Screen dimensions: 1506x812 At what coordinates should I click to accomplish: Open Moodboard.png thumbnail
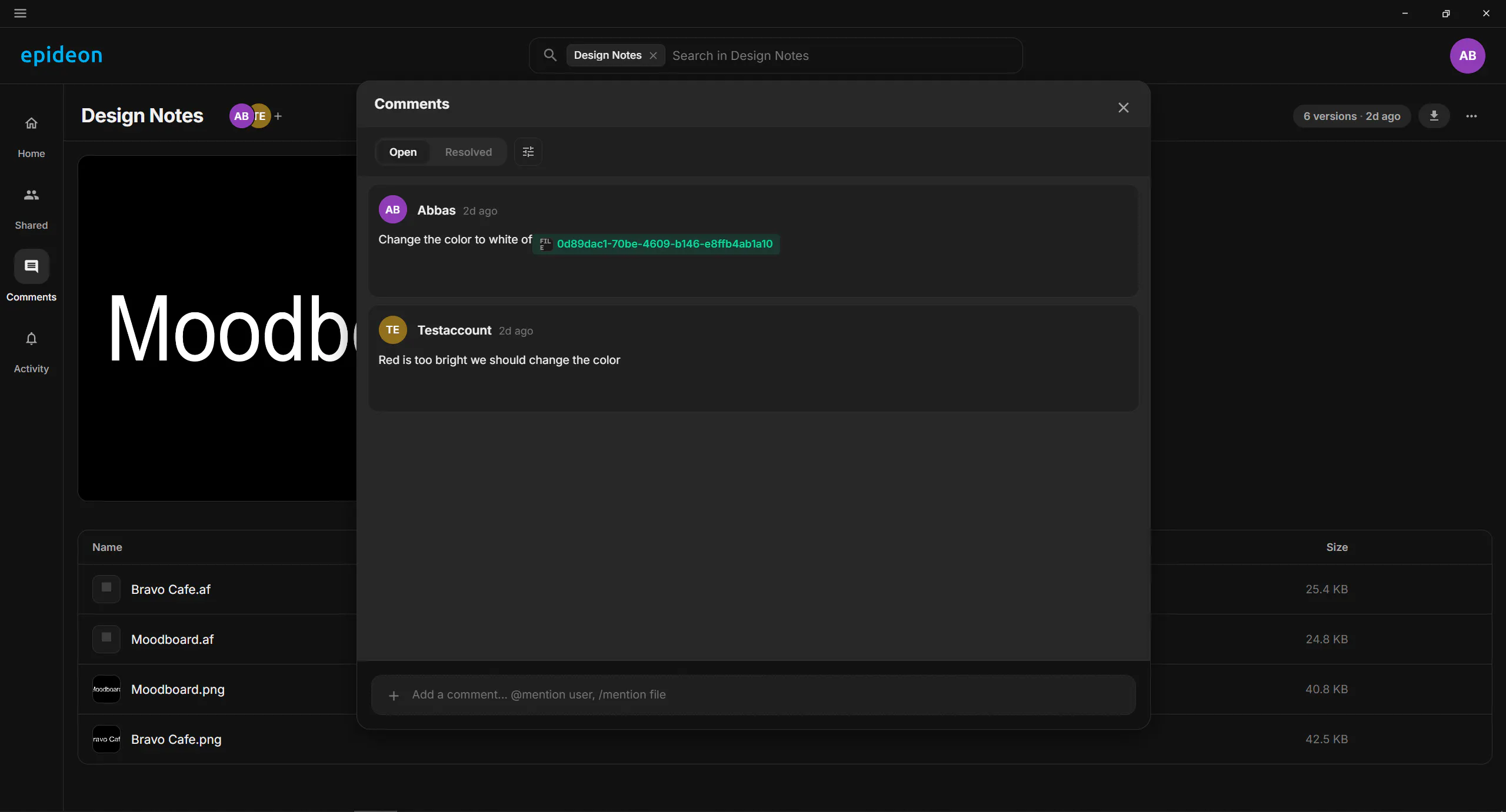pos(106,689)
